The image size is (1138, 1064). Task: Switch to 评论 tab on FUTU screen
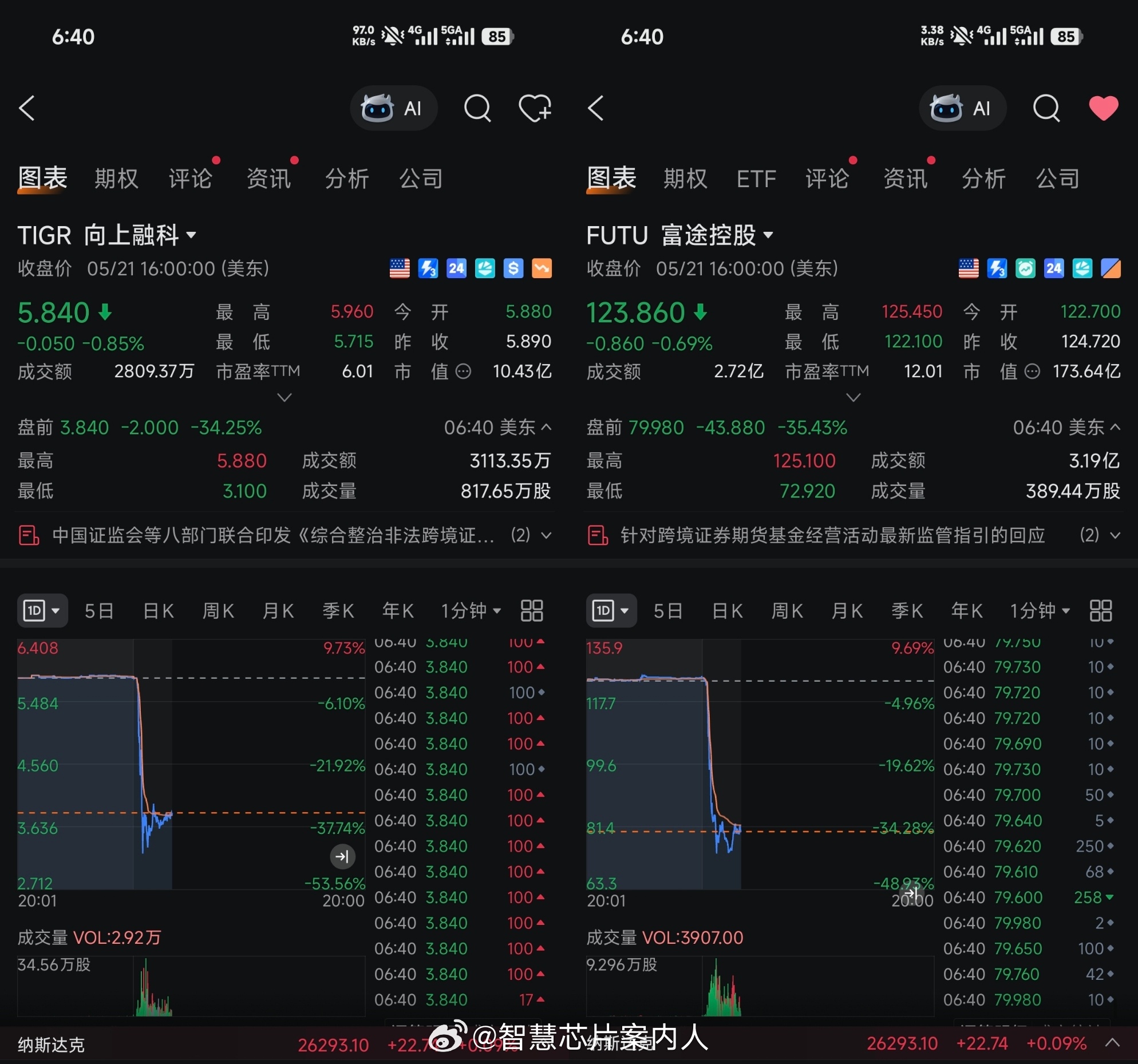point(827,179)
